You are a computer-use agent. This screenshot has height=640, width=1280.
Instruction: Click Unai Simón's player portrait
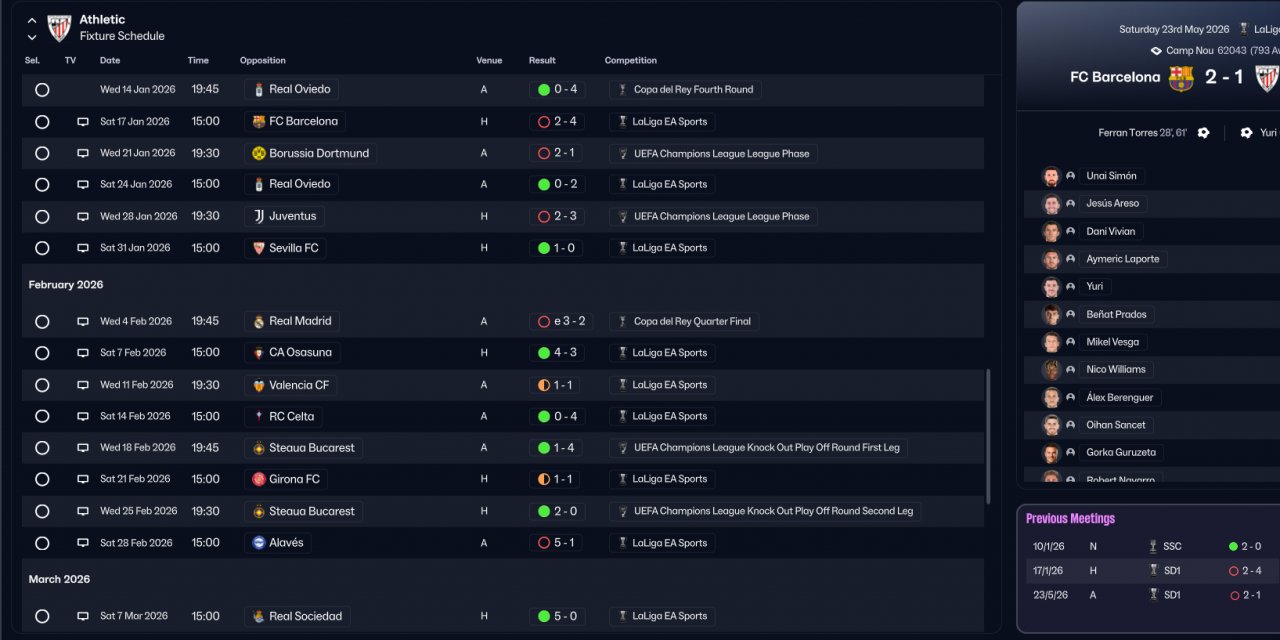coord(1051,176)
